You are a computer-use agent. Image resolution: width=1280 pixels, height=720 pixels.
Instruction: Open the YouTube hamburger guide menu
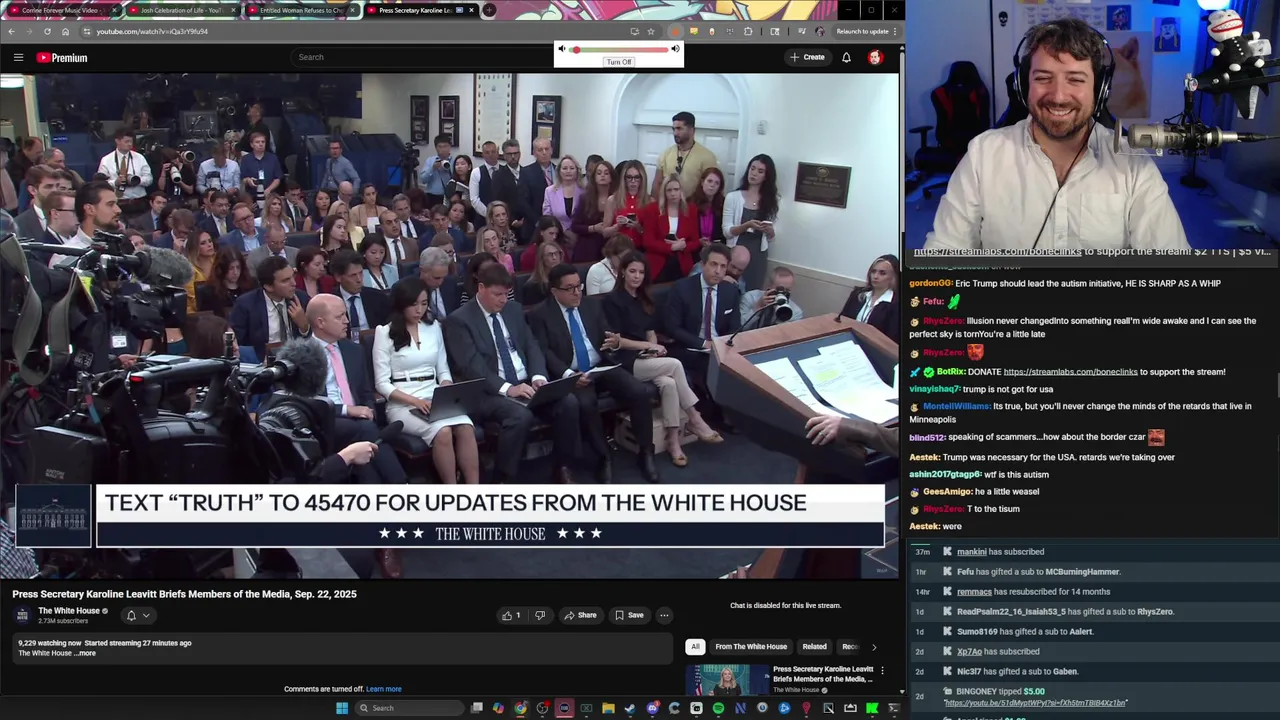tap(18, 57)
